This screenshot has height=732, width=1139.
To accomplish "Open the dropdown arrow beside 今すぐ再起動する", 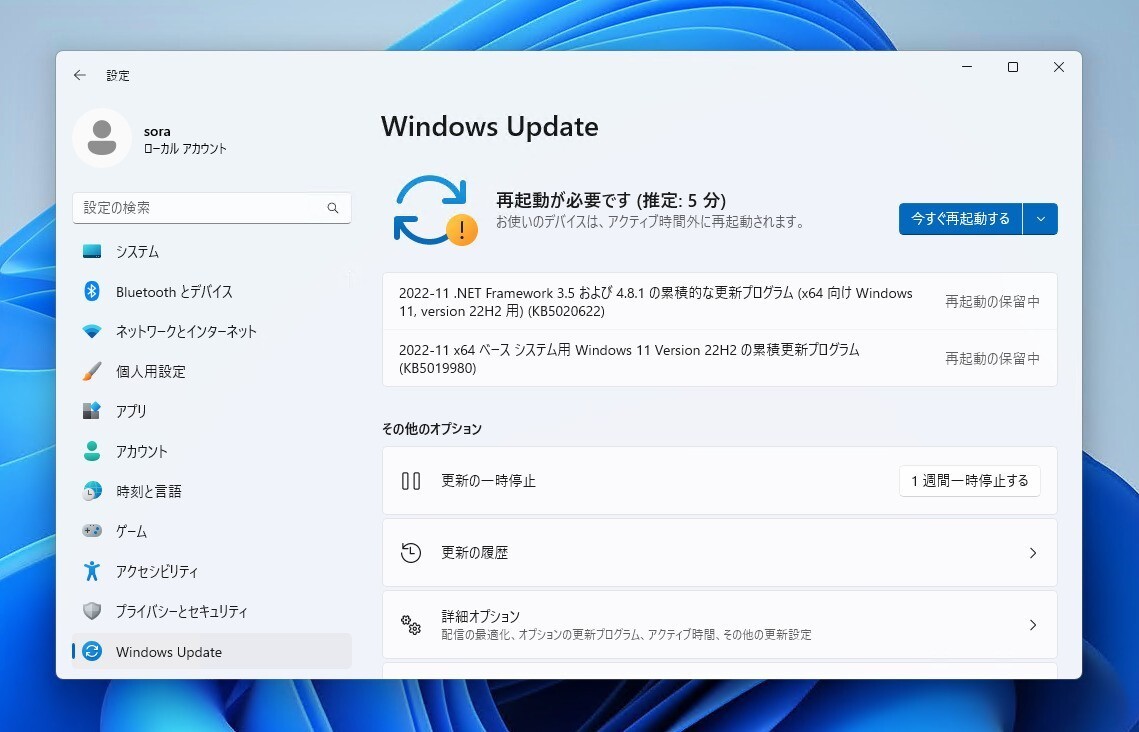I will pos(1041,218).
